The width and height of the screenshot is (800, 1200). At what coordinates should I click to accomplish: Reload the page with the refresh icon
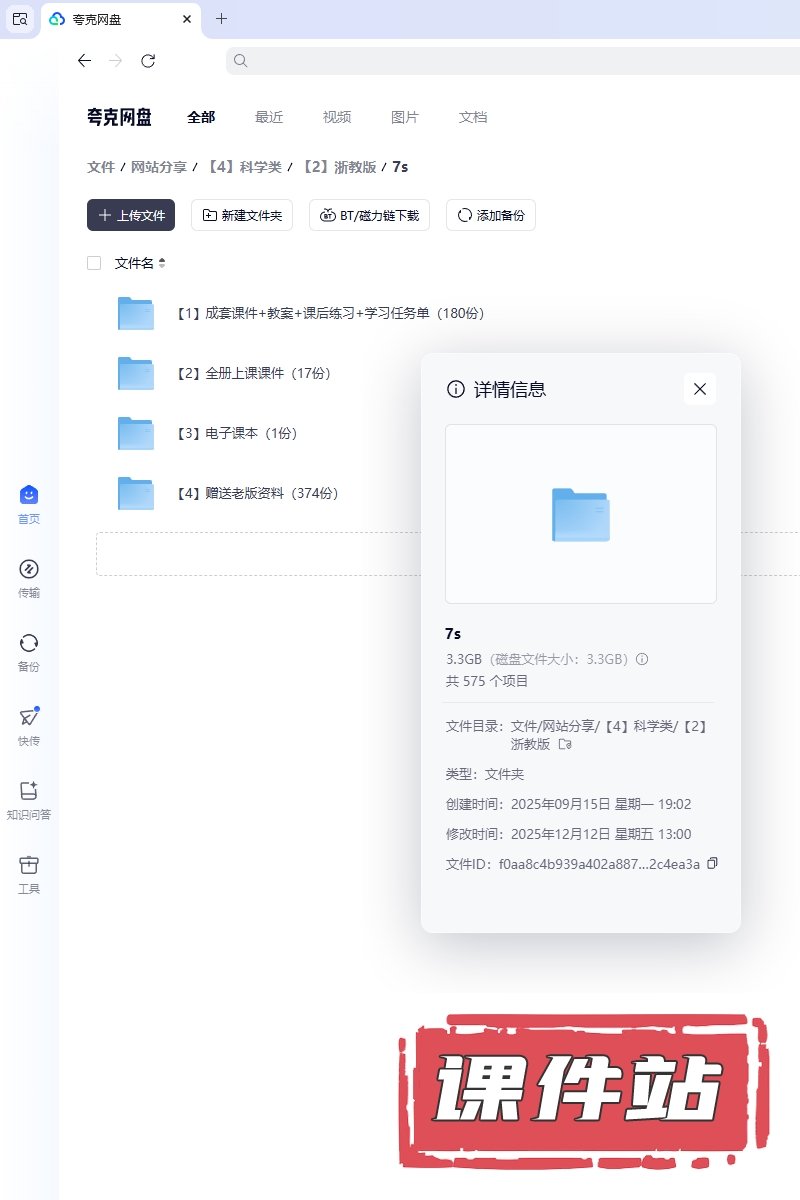click(148, 61)
